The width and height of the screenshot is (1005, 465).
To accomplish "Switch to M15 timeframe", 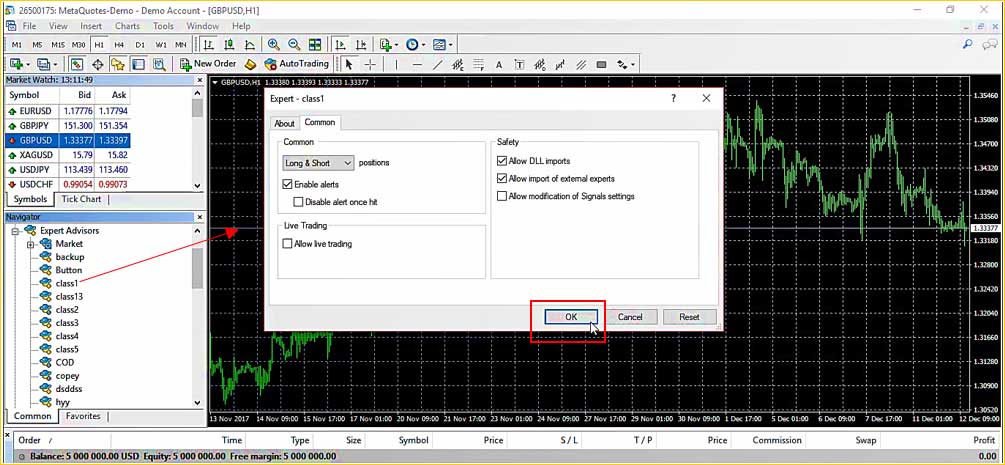I will (x=58, y=45).
